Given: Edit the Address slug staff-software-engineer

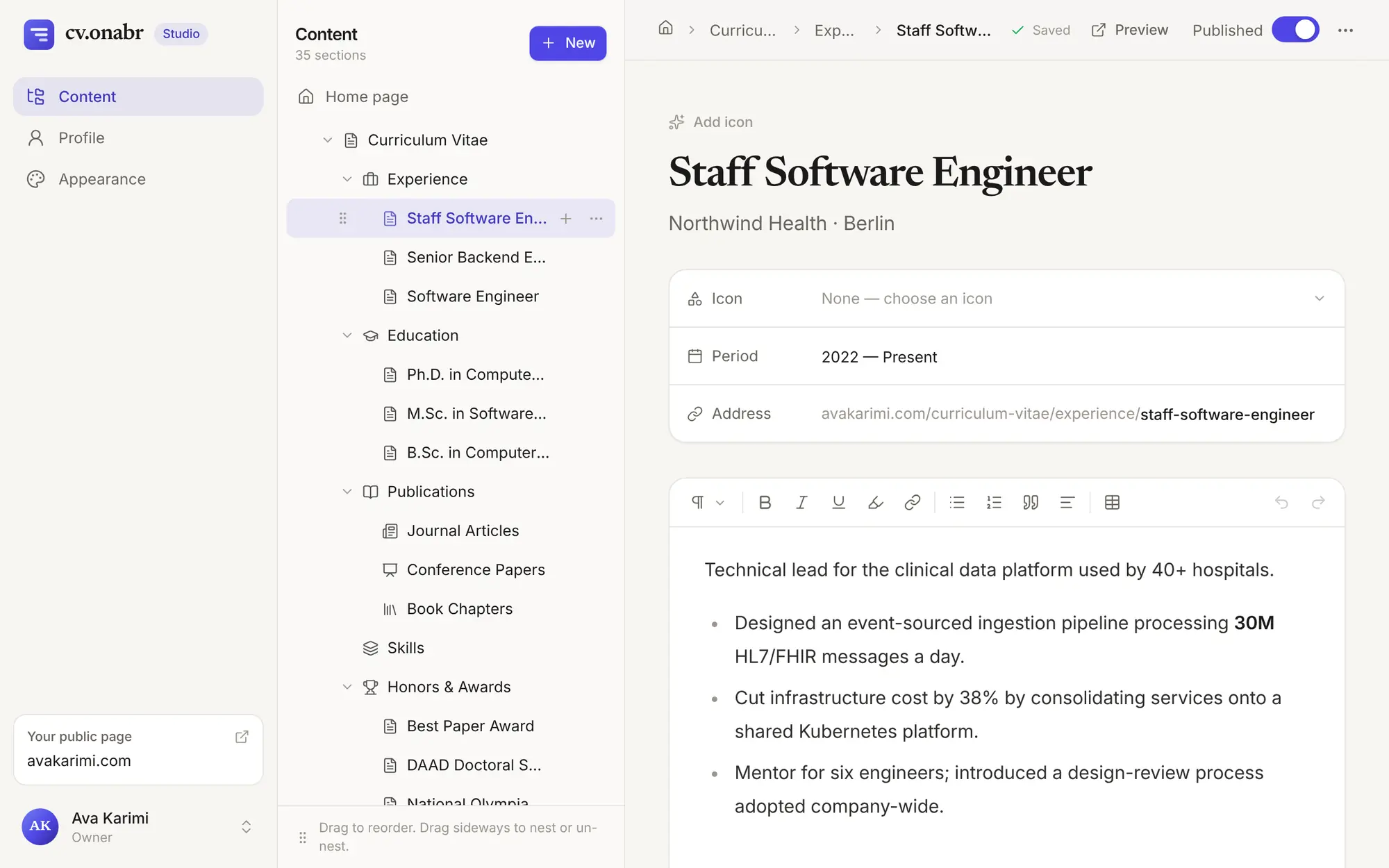Looking at the screenshot, I should (x=1227, y=415).
